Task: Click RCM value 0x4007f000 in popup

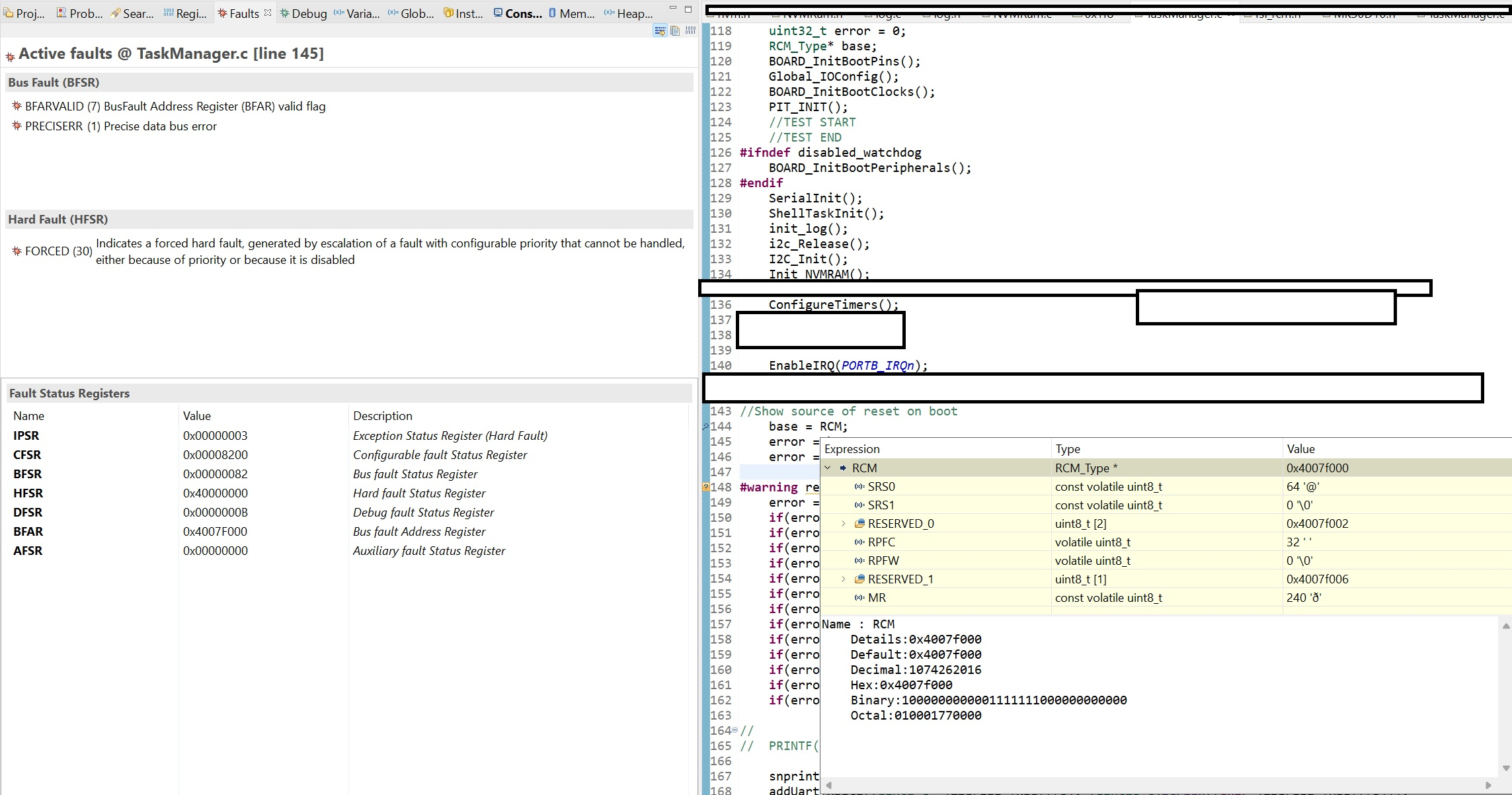Action: [x=1318, y=468]
